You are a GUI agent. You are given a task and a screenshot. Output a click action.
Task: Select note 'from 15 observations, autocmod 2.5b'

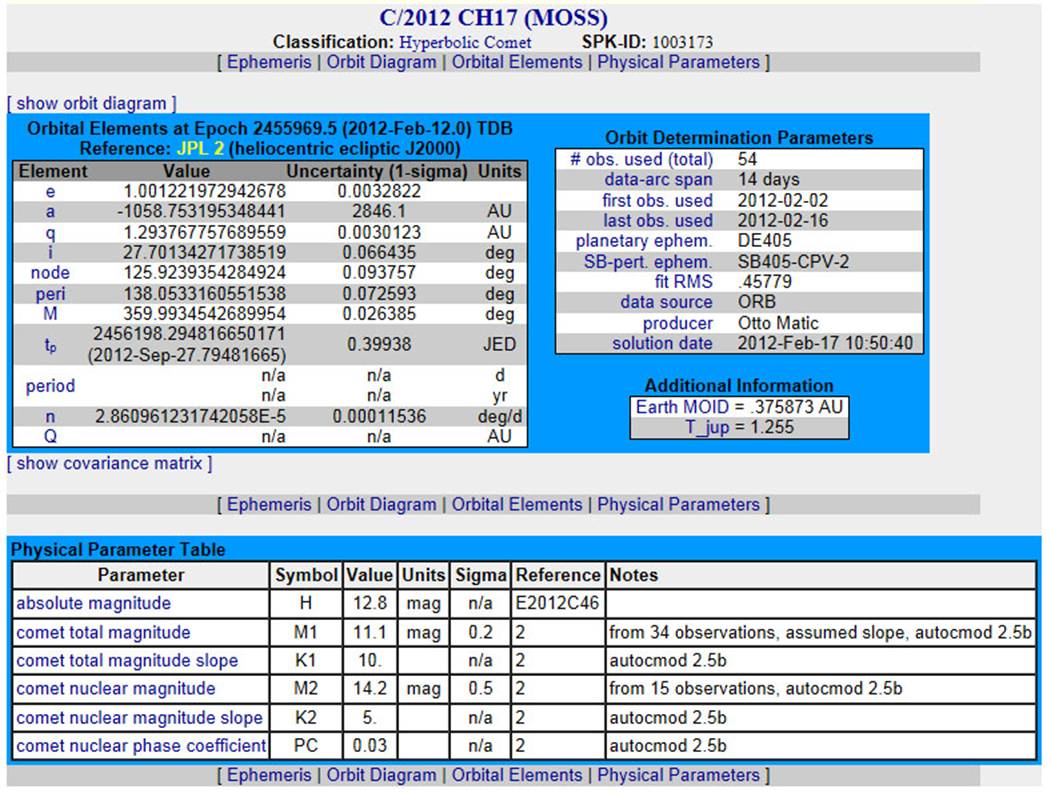coord(755,689)
